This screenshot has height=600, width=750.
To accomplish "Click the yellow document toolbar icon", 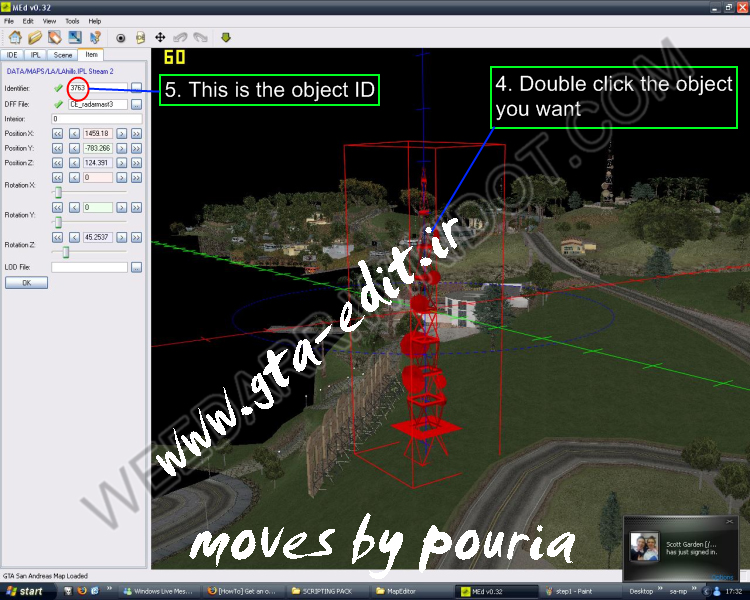I will tap(140, 38).
